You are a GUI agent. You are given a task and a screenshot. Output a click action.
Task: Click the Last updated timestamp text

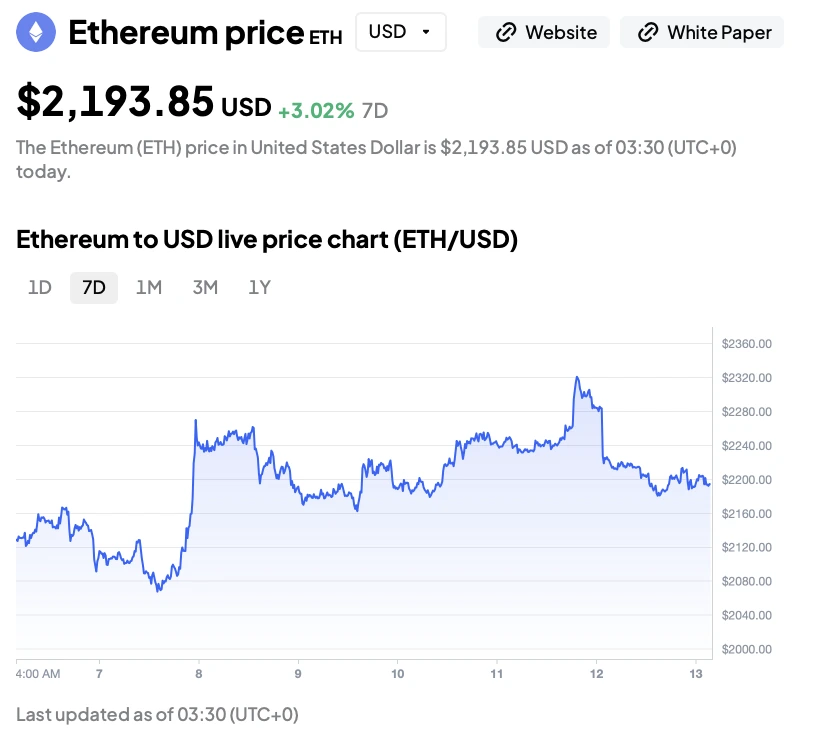[157, 714]
